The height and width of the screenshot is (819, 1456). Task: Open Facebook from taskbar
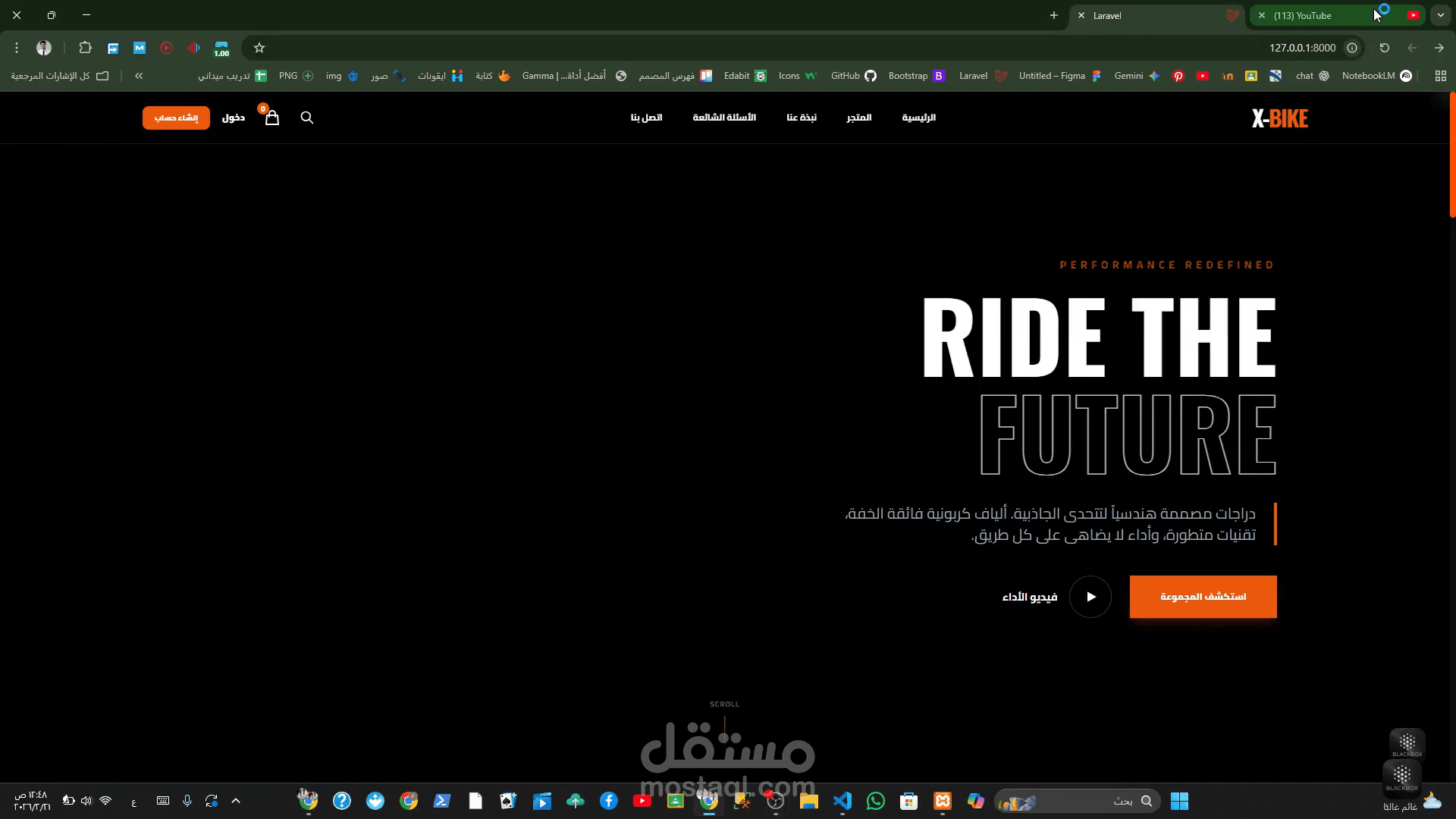point(609,801)
